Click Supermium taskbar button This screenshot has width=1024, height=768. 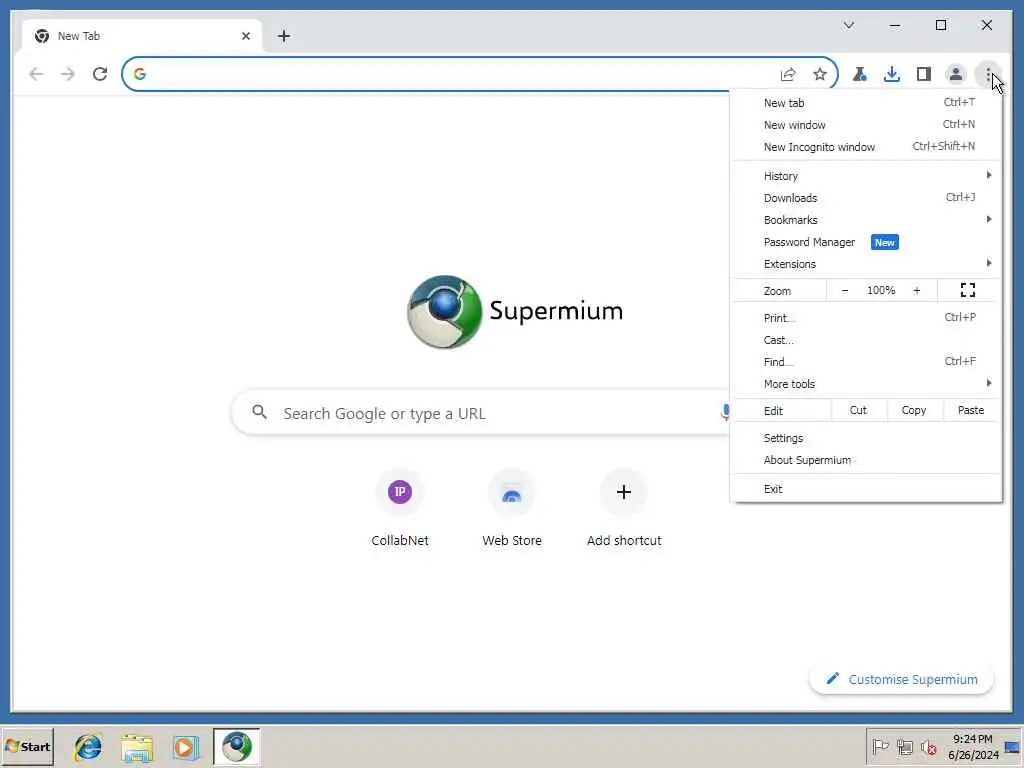click(236, 746)
